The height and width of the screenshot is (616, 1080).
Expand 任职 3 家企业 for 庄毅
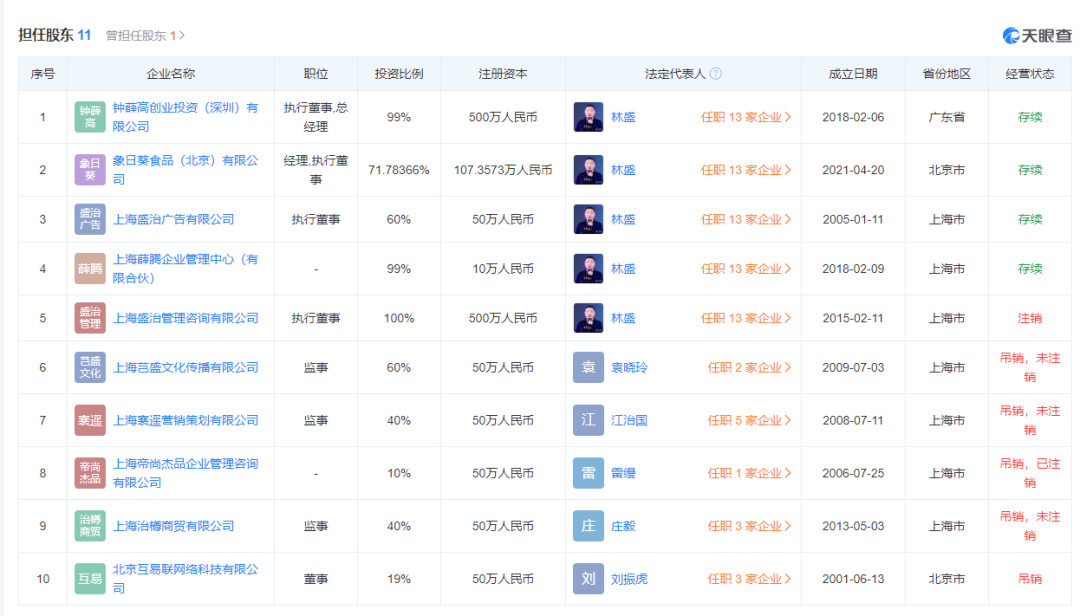(x=749, y=526)
